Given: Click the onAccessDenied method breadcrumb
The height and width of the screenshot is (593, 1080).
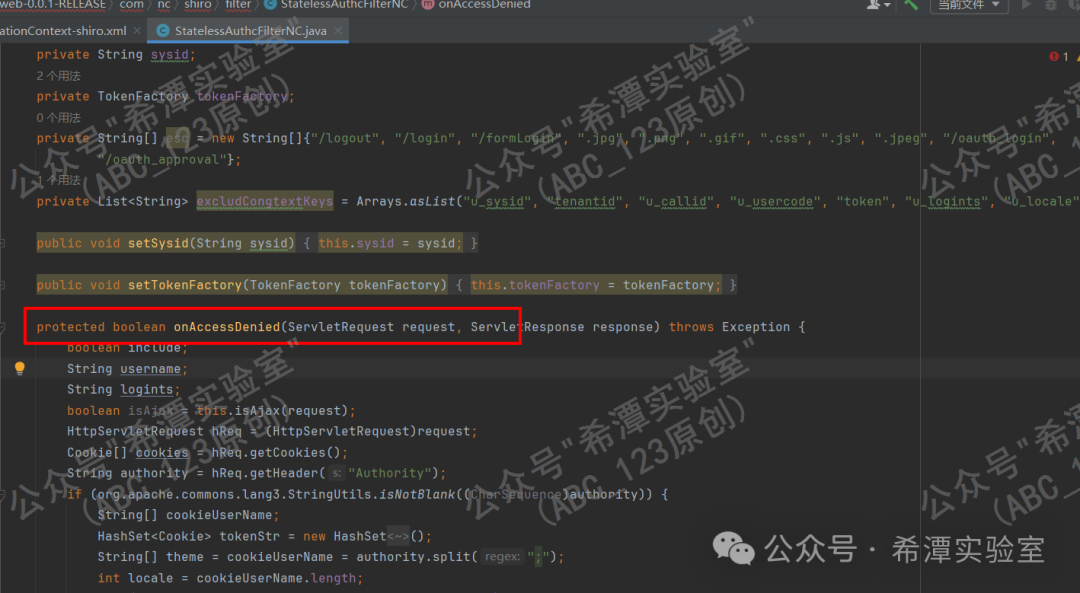Looking at the screenshot, I should pos(484,5).
